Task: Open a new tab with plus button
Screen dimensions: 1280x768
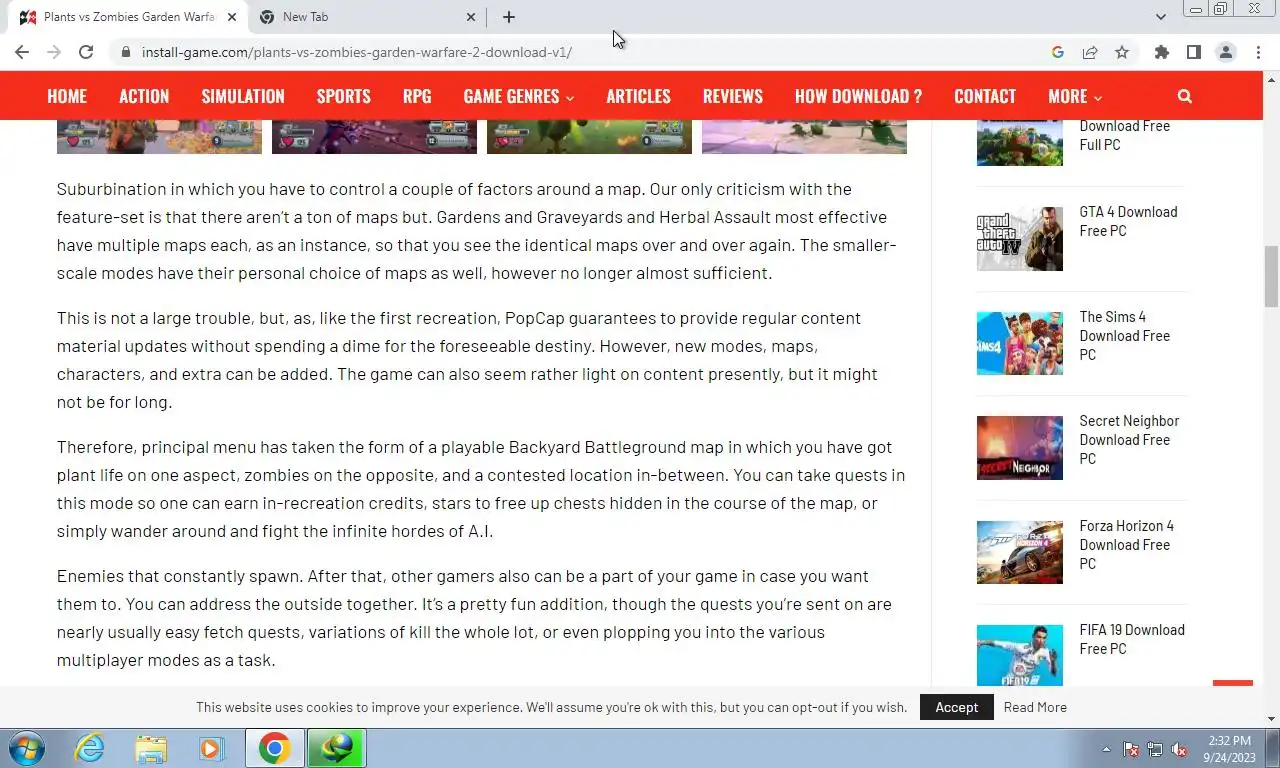Action: pos(508,17)
